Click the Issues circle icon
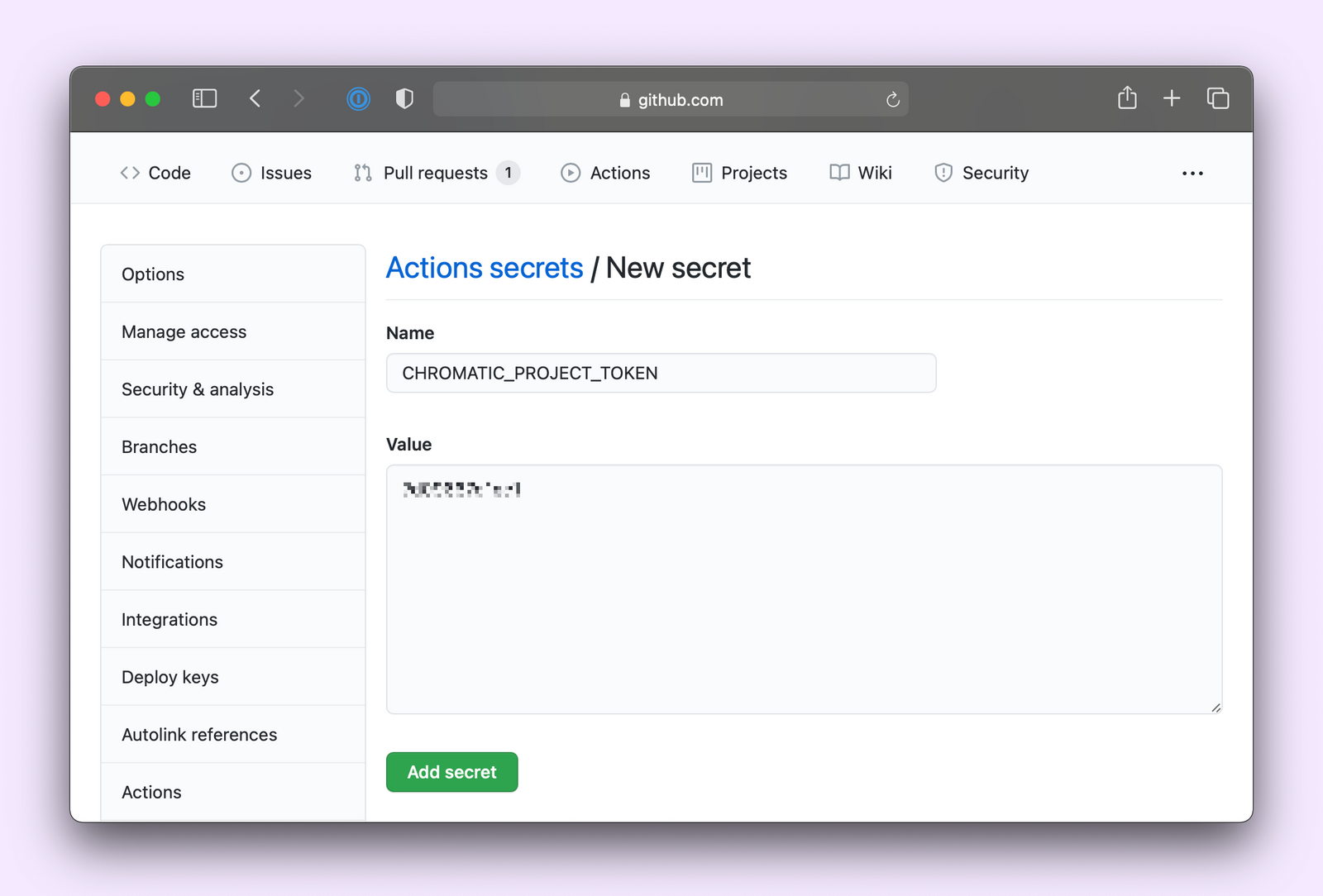The height and width of the screenshot is (896, 1323). point(241,173)
